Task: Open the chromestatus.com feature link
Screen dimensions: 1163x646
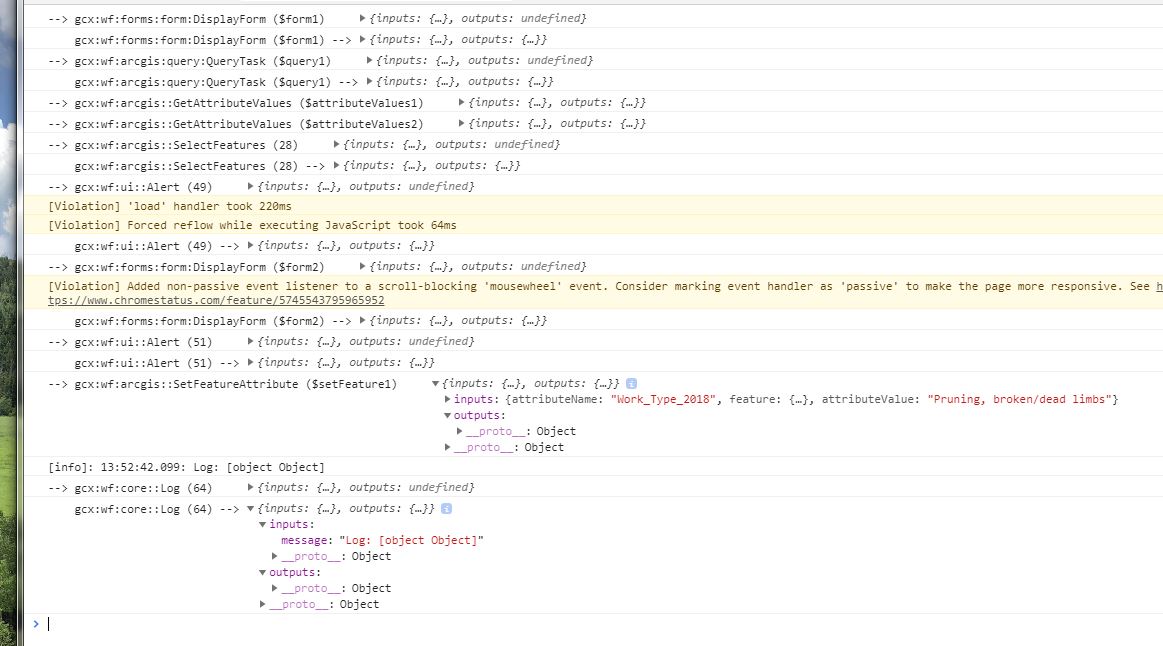Action: (x=216, y=300)
